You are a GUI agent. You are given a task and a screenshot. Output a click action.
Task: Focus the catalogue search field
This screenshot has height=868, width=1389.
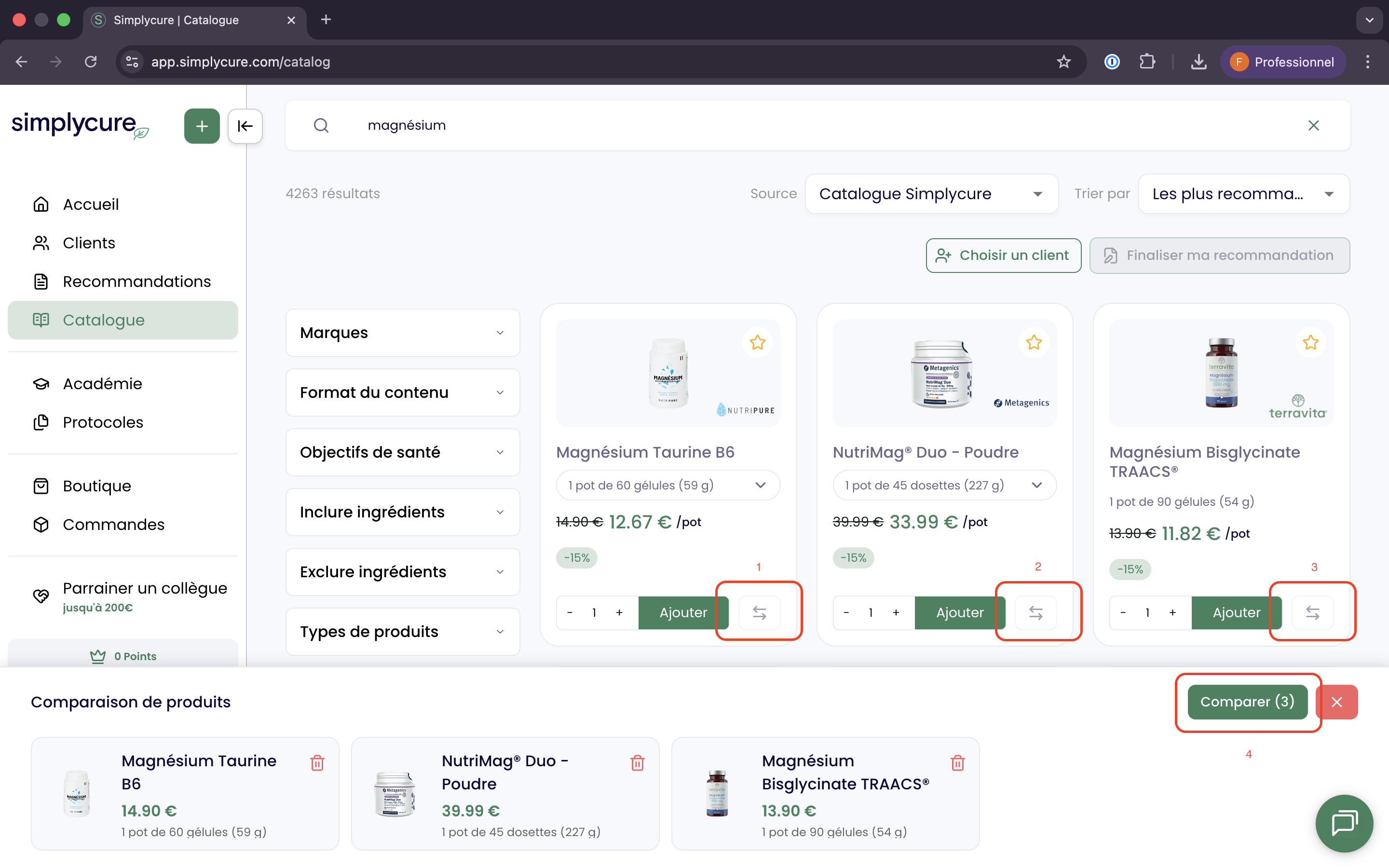tap(817, 125)
